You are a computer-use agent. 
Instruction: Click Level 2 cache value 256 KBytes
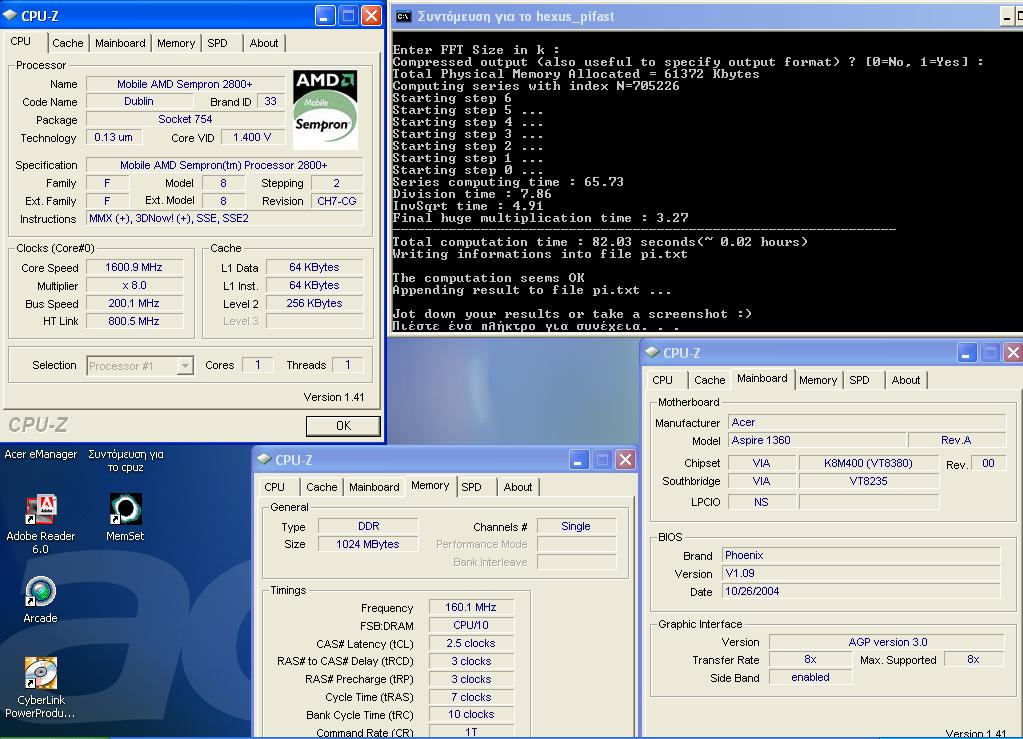(314, 303)
